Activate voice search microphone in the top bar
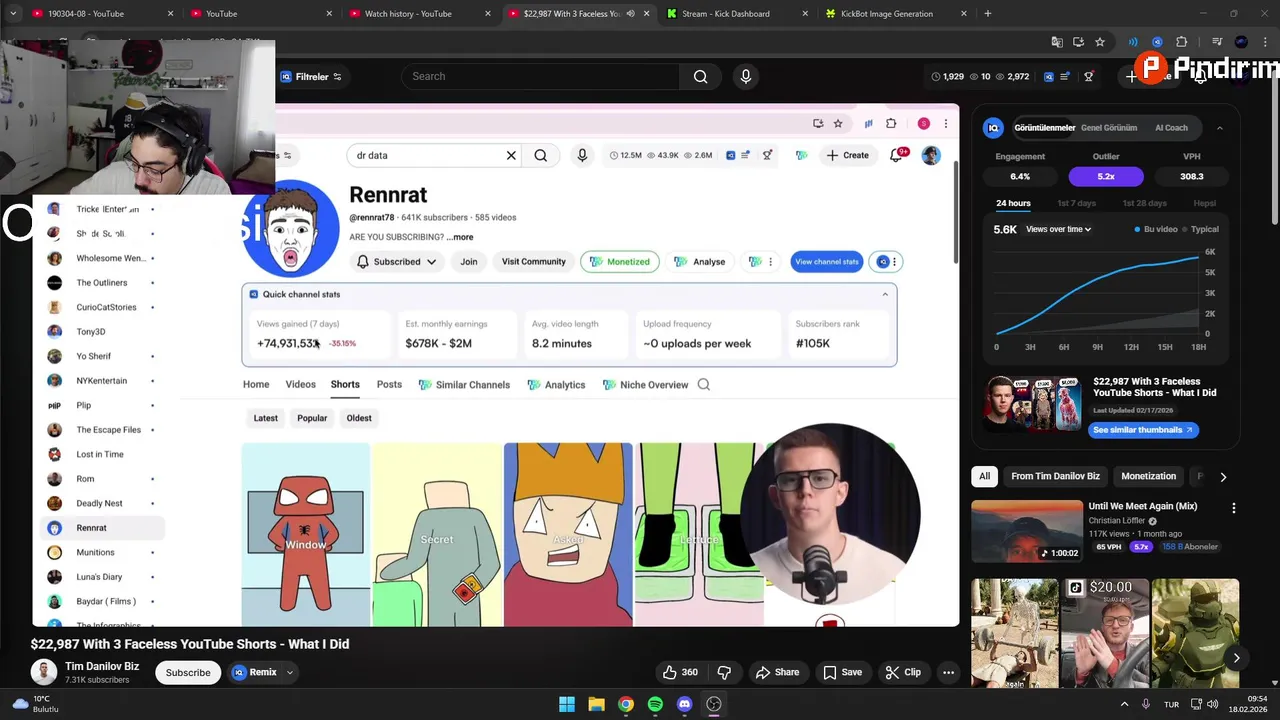The image size is (1280, 720). click(x=745, y=76)
